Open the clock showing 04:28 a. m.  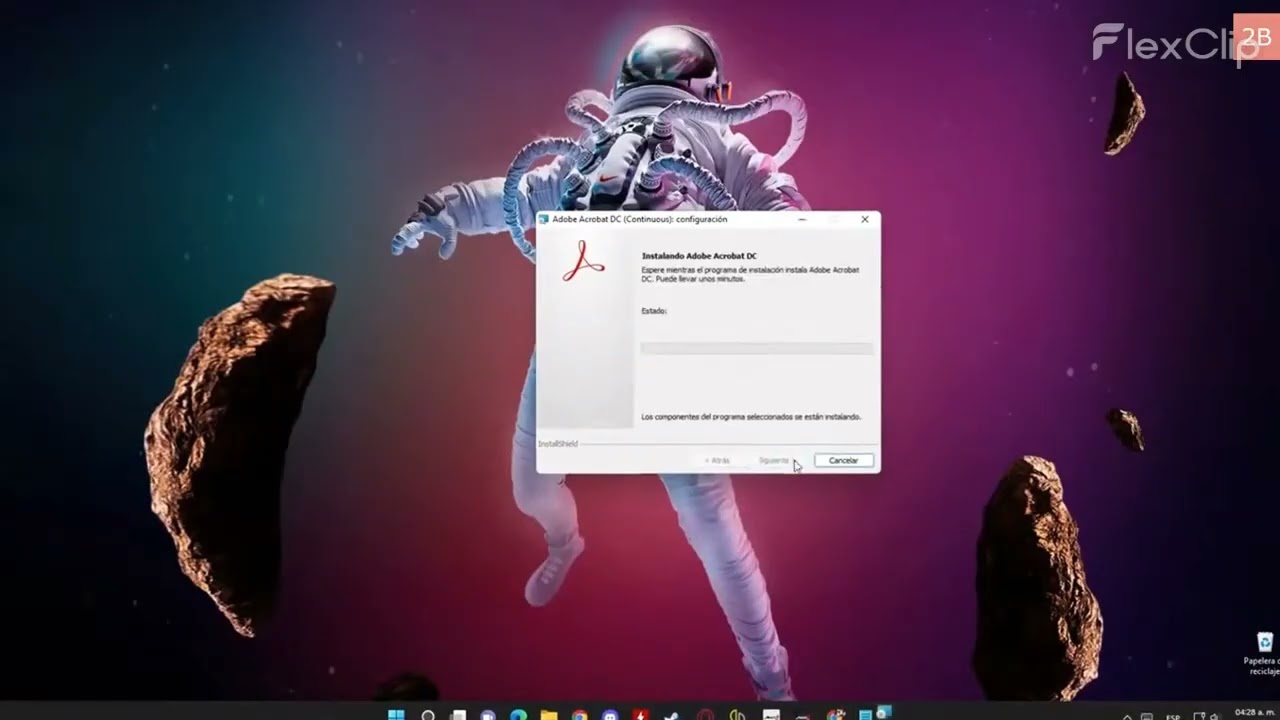(1255, 712)
